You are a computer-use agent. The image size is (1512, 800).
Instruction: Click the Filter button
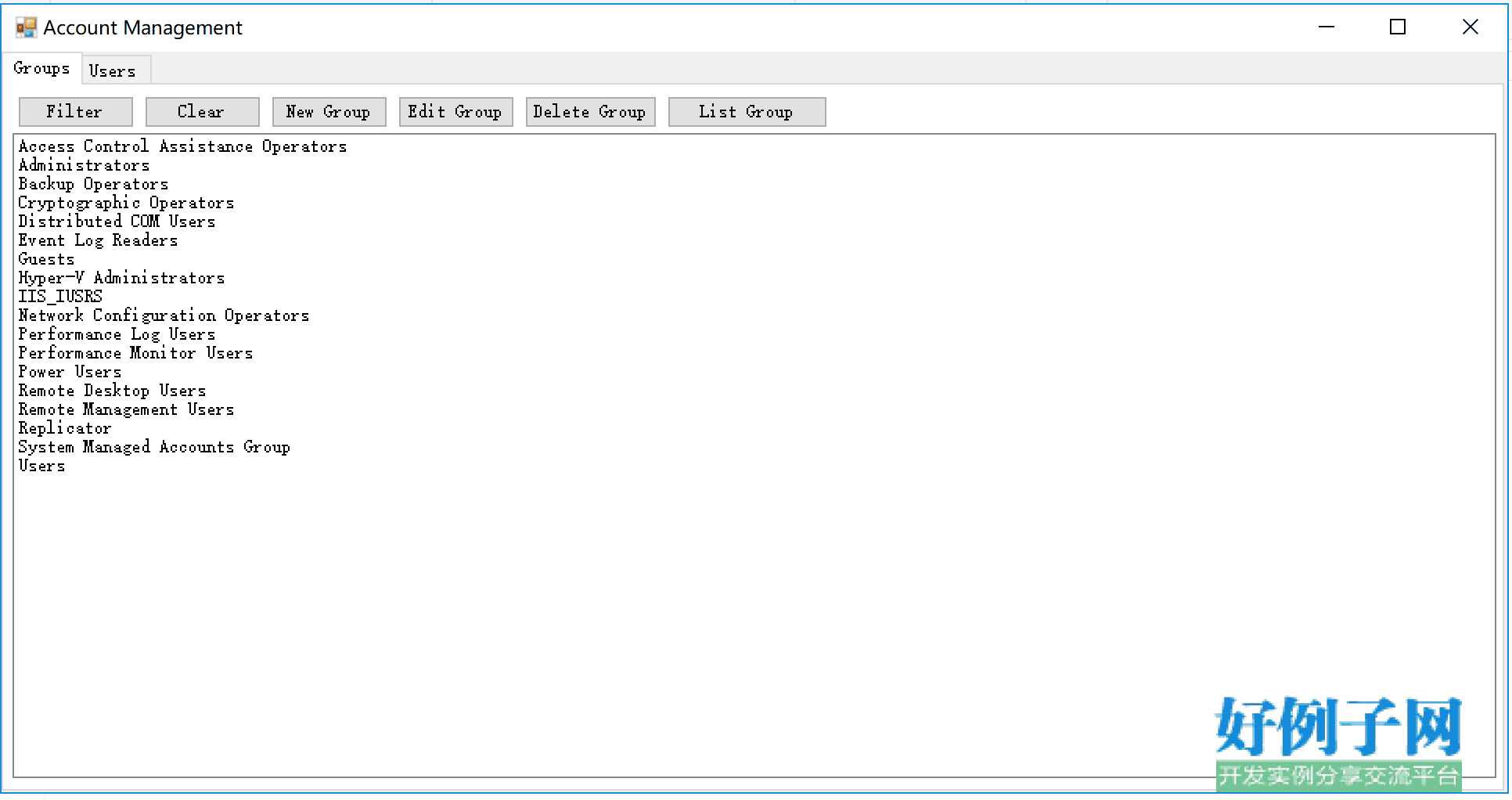pos(75,111)
